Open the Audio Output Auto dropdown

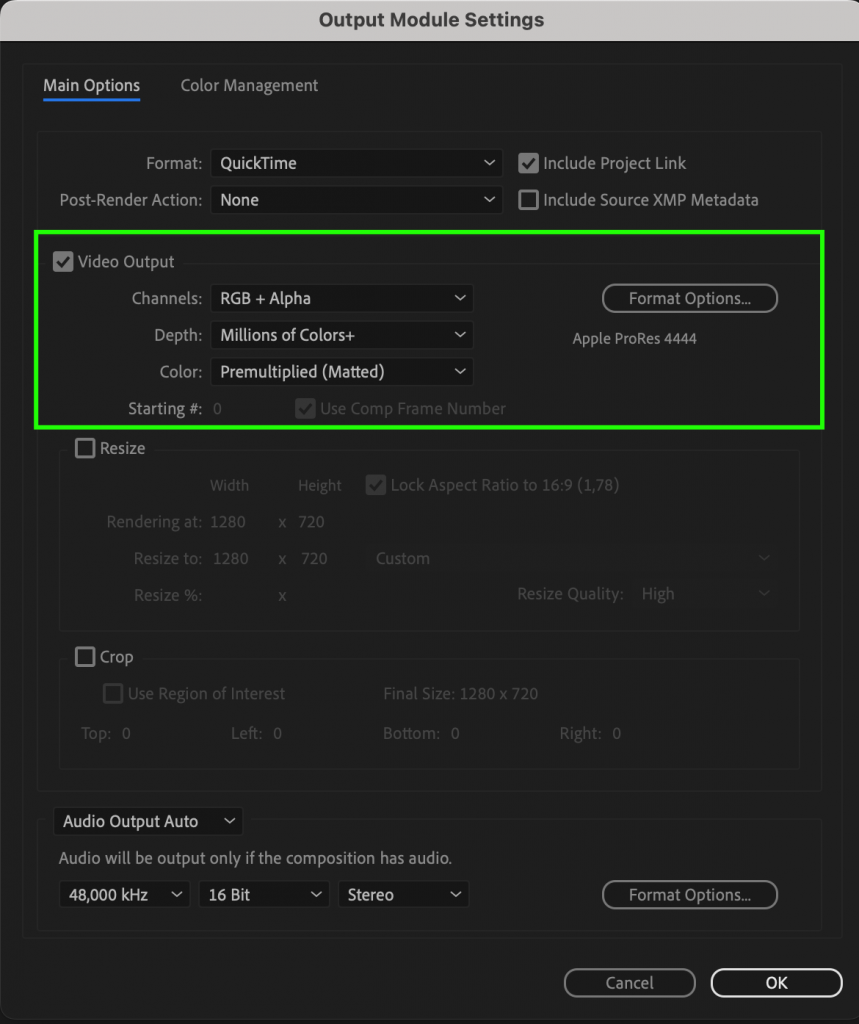(x=147, y=821)
